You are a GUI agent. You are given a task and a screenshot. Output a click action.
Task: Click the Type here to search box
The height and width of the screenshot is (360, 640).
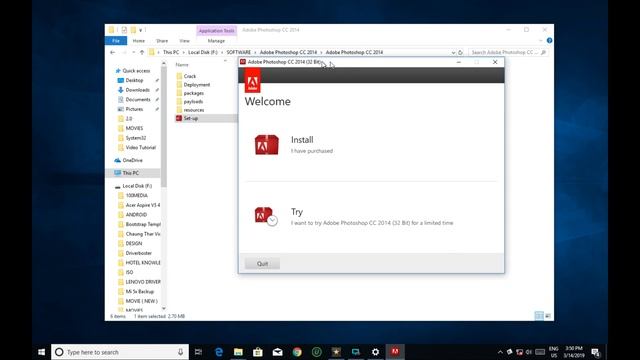(120, 352)
